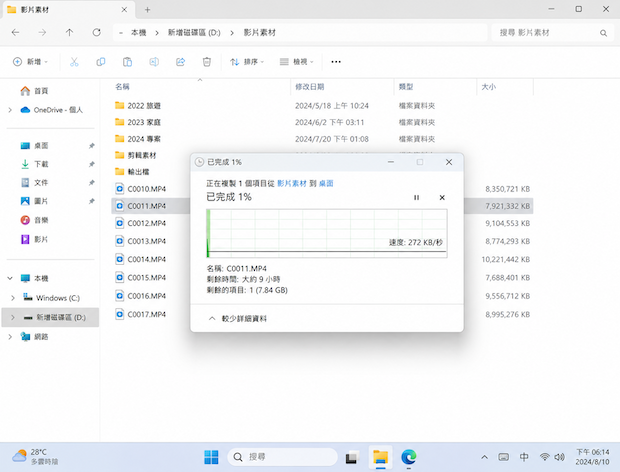Cancel the copy with the X beside pause
This screenshot has width=620, height=472.
coord(442,197)
